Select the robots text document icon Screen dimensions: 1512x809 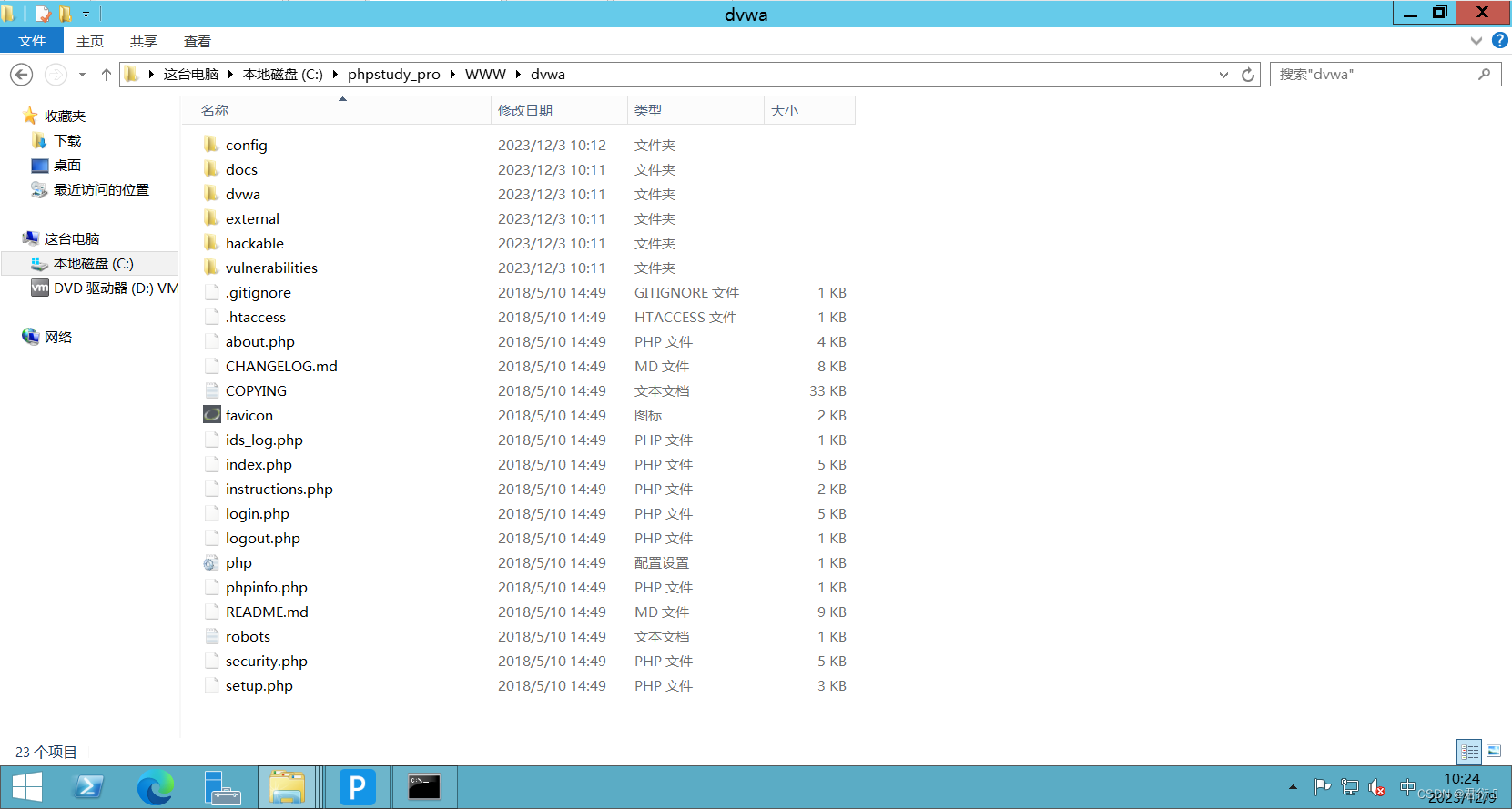pyautogui.click(x=212, y=636)
